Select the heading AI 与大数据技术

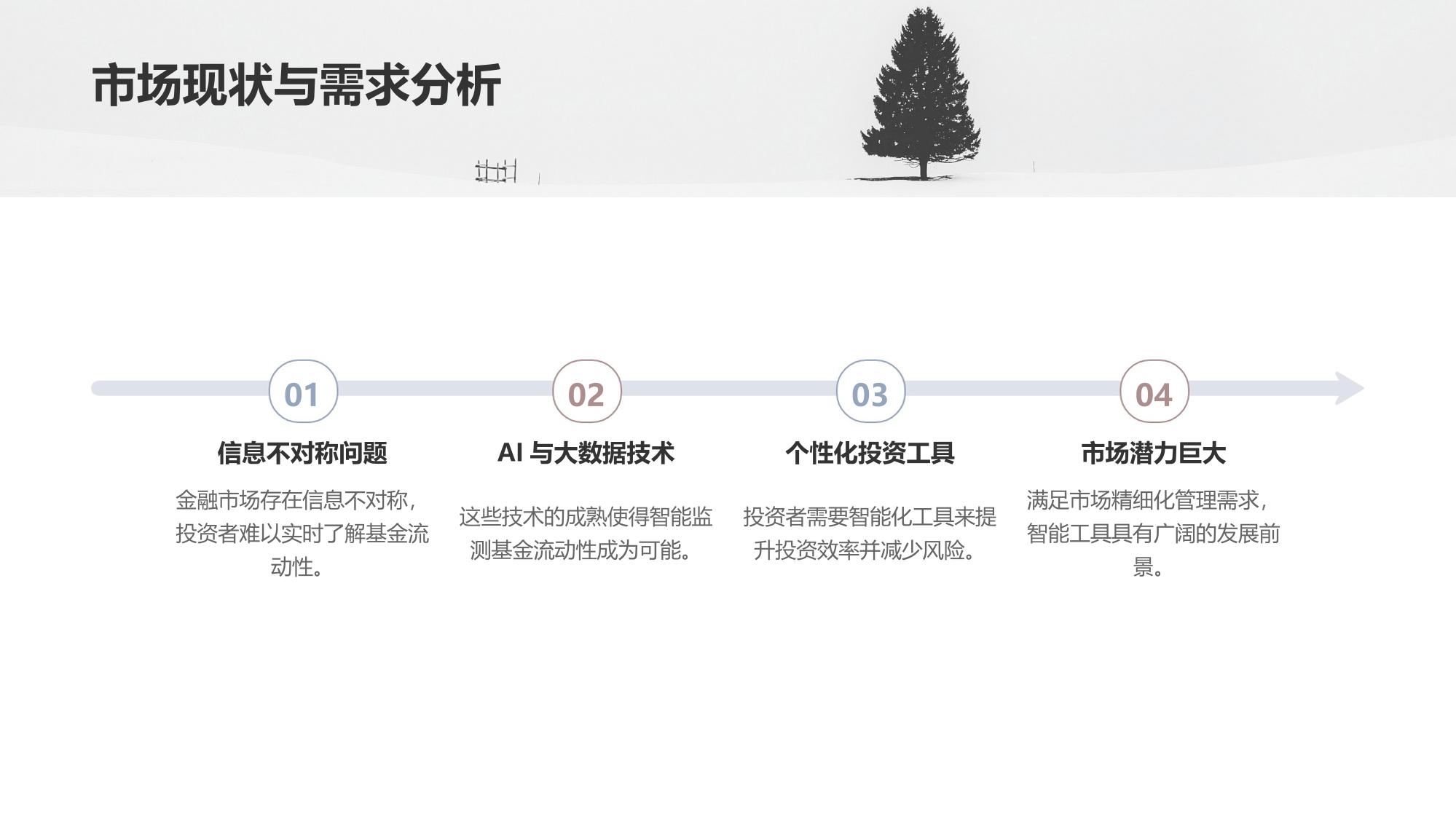click(x=586, y=453)
